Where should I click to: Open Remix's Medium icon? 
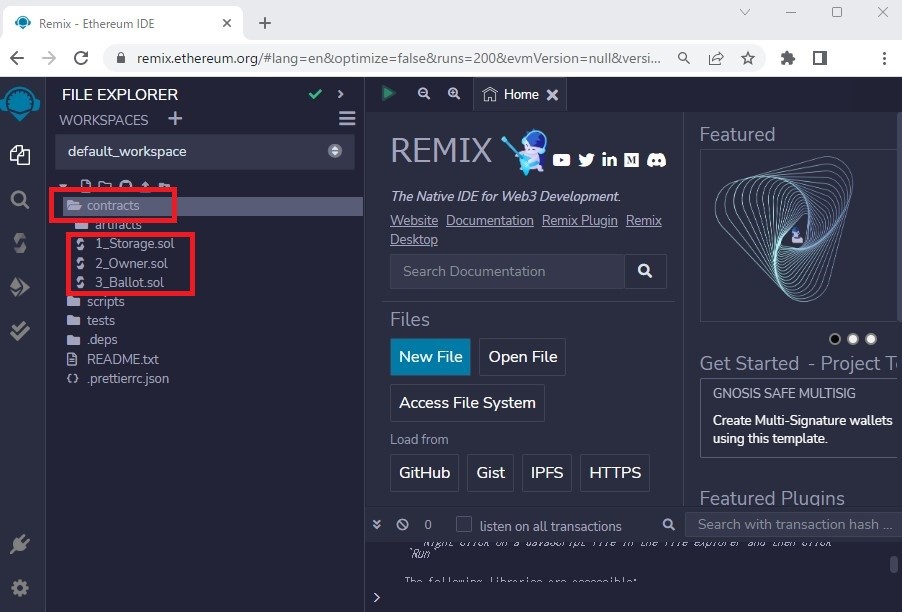click(x=632, y=160)
